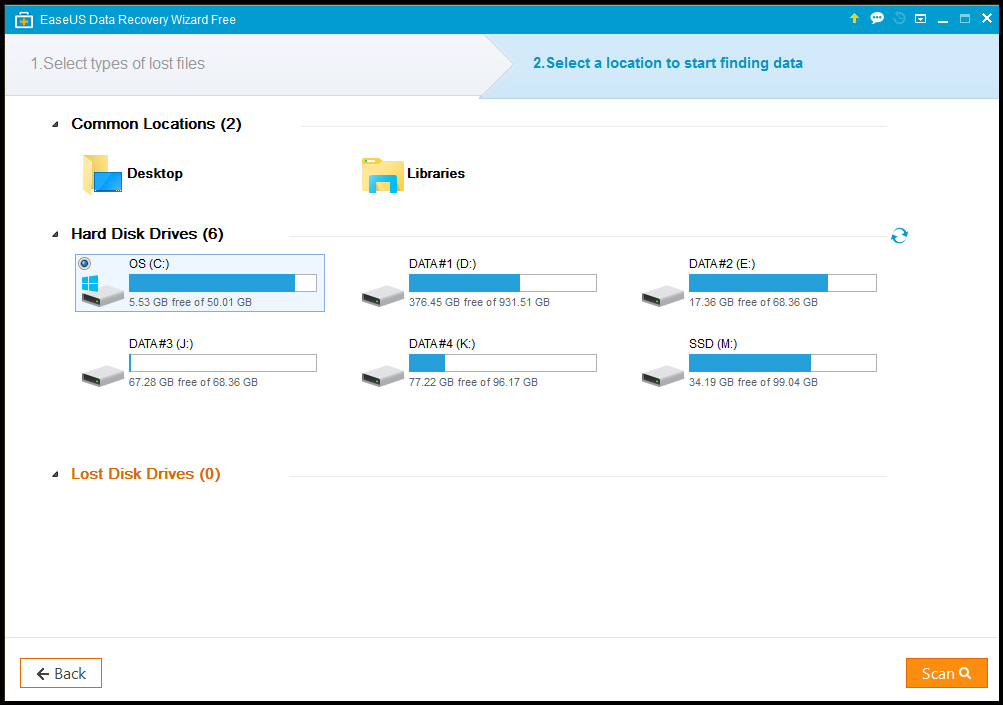
Task: Start scanning with the Scan button
Action: (x=945, y=672)
